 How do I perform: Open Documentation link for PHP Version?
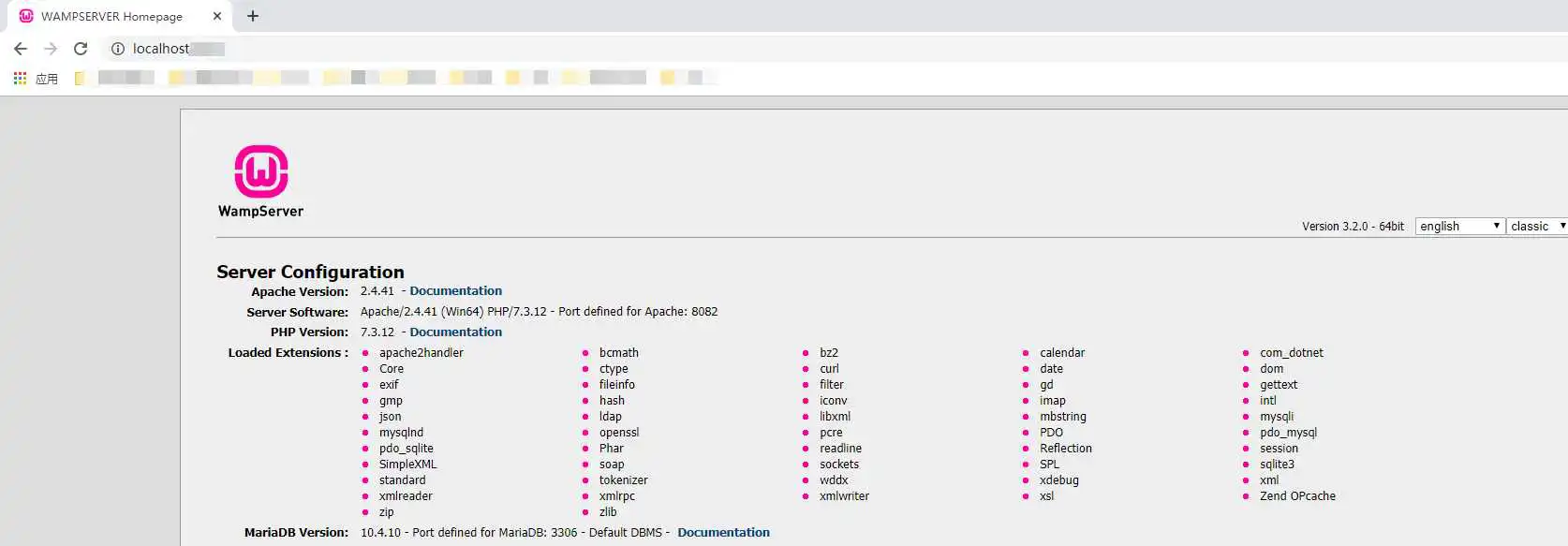[455, 332]
